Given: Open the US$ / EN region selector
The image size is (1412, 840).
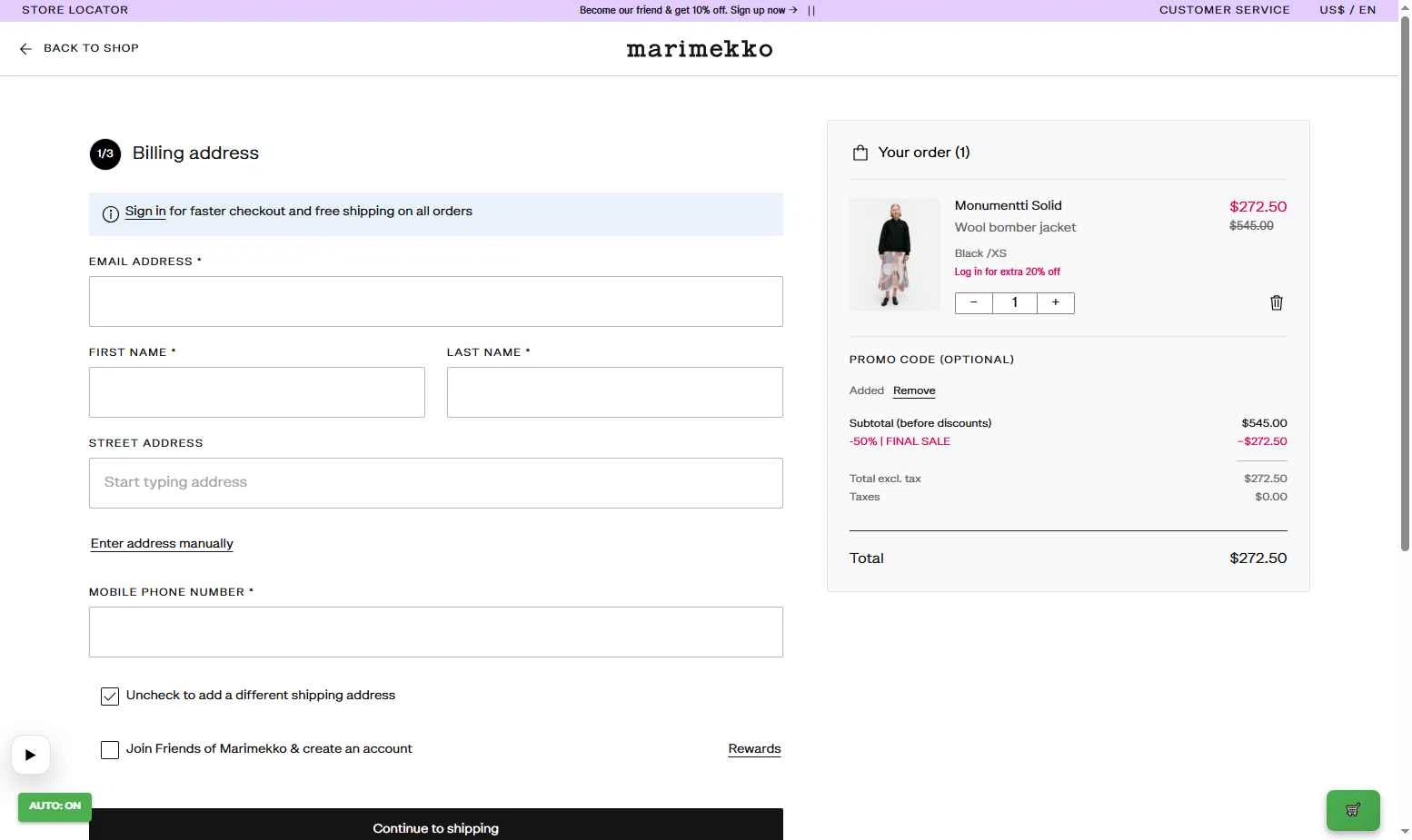Looking at the screenshot, I should [1347, 10].
